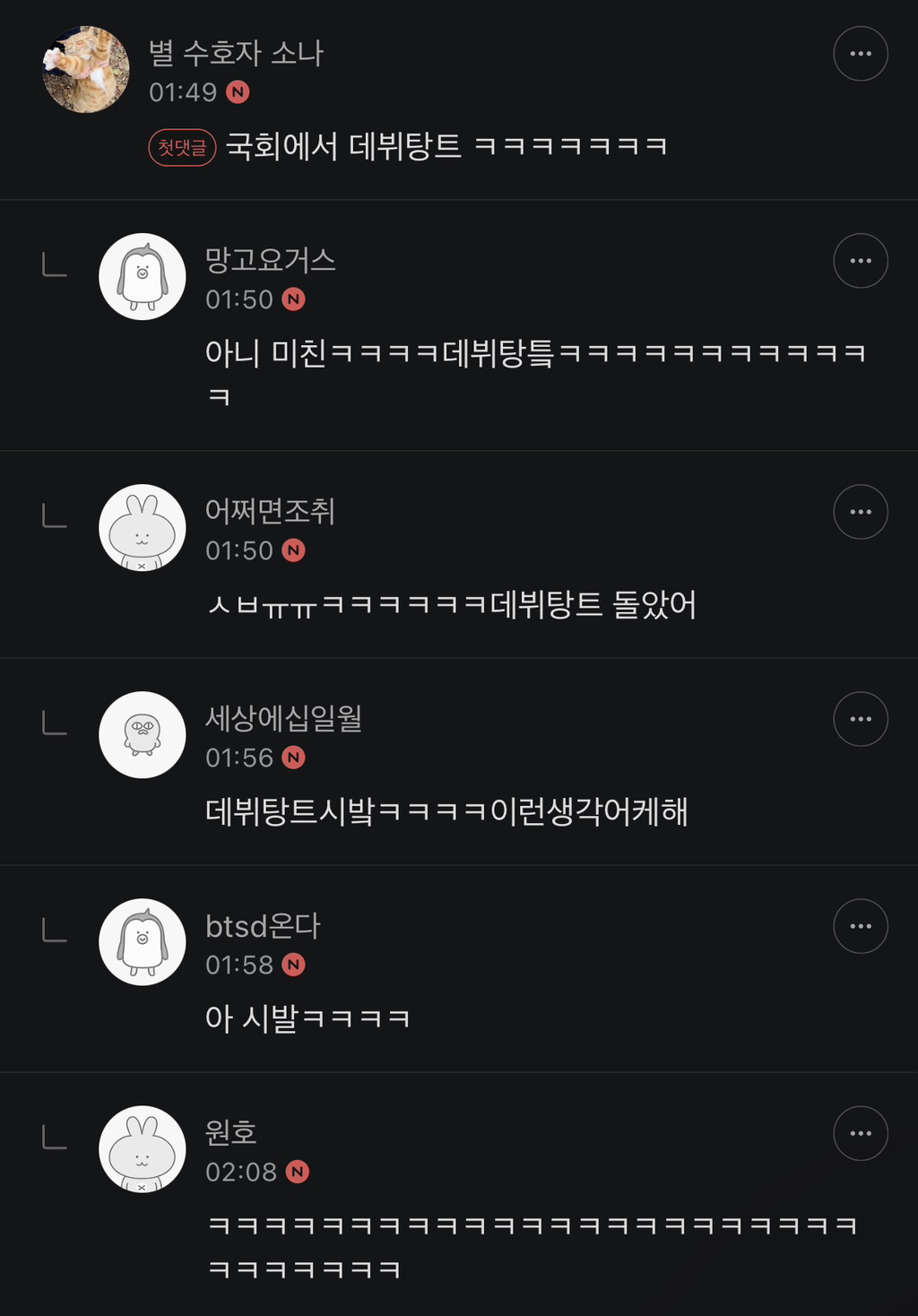
Task: Click 어쩌면조취's rabbit avatar
Action: (x=142, y=527)
